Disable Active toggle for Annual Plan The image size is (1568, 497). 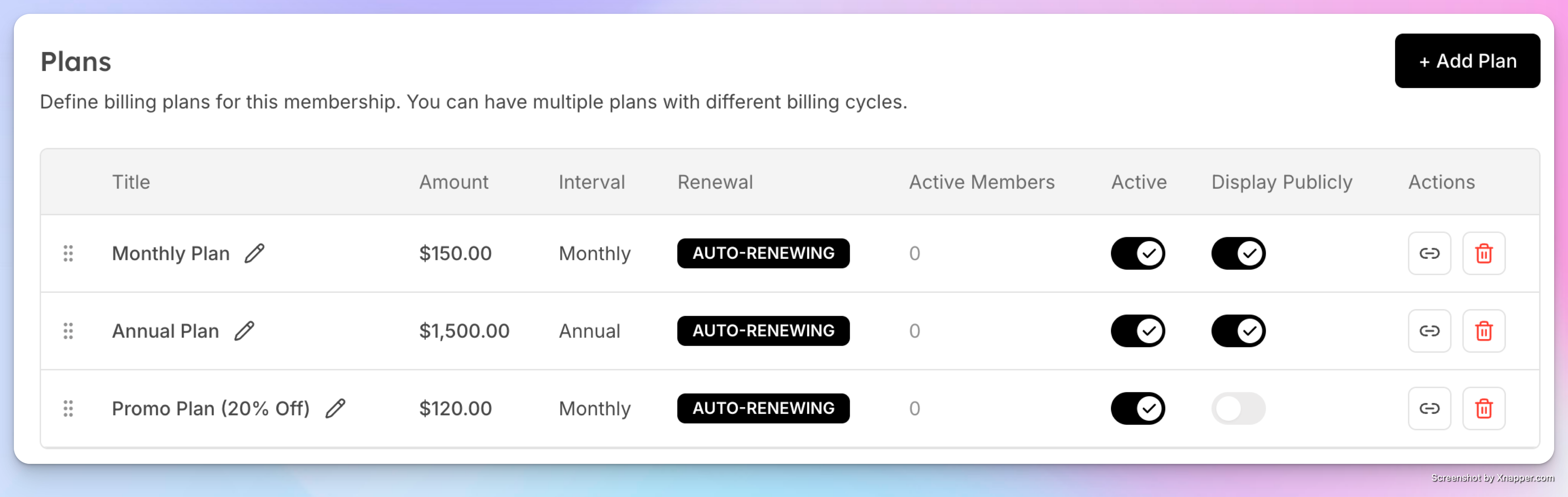(1137, 331)
